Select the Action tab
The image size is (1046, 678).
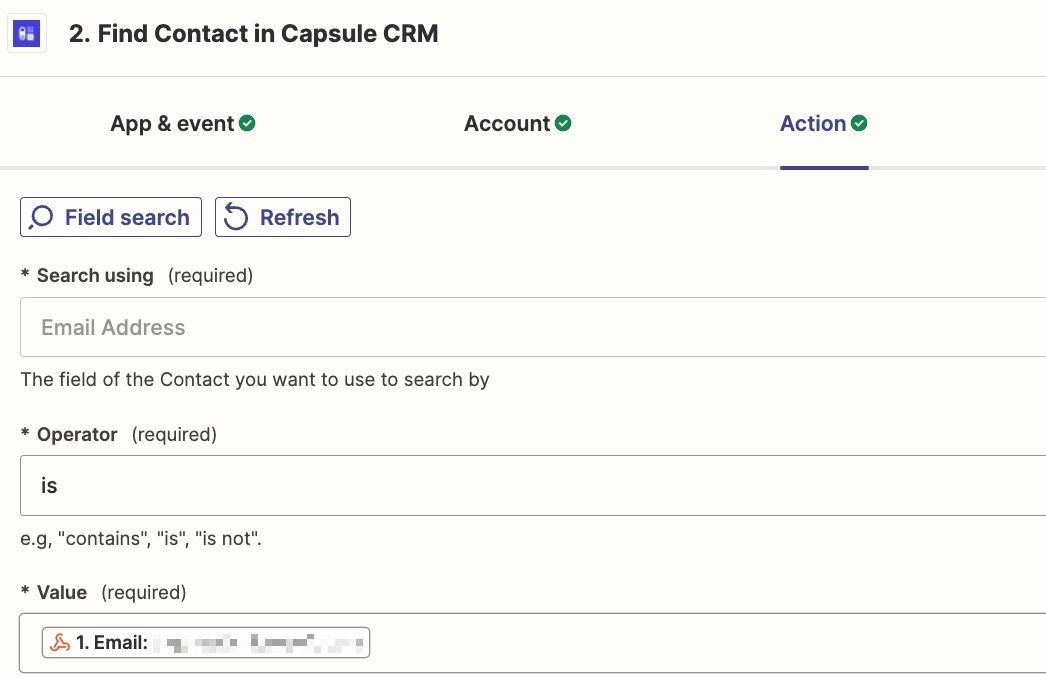coord(824,123)
